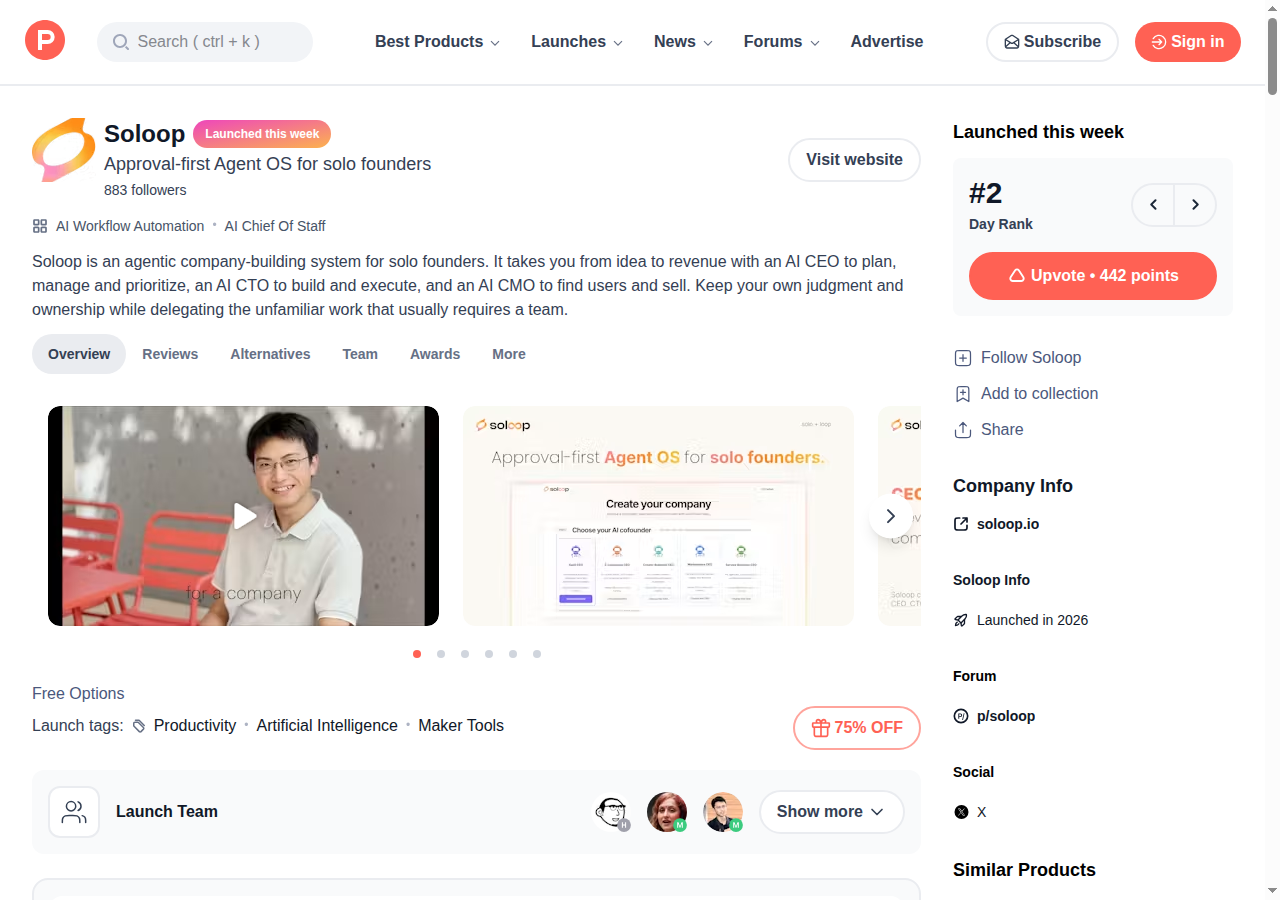Open the Product Hunt home logo
This screenshot has width=1280, height=900.
45,41
